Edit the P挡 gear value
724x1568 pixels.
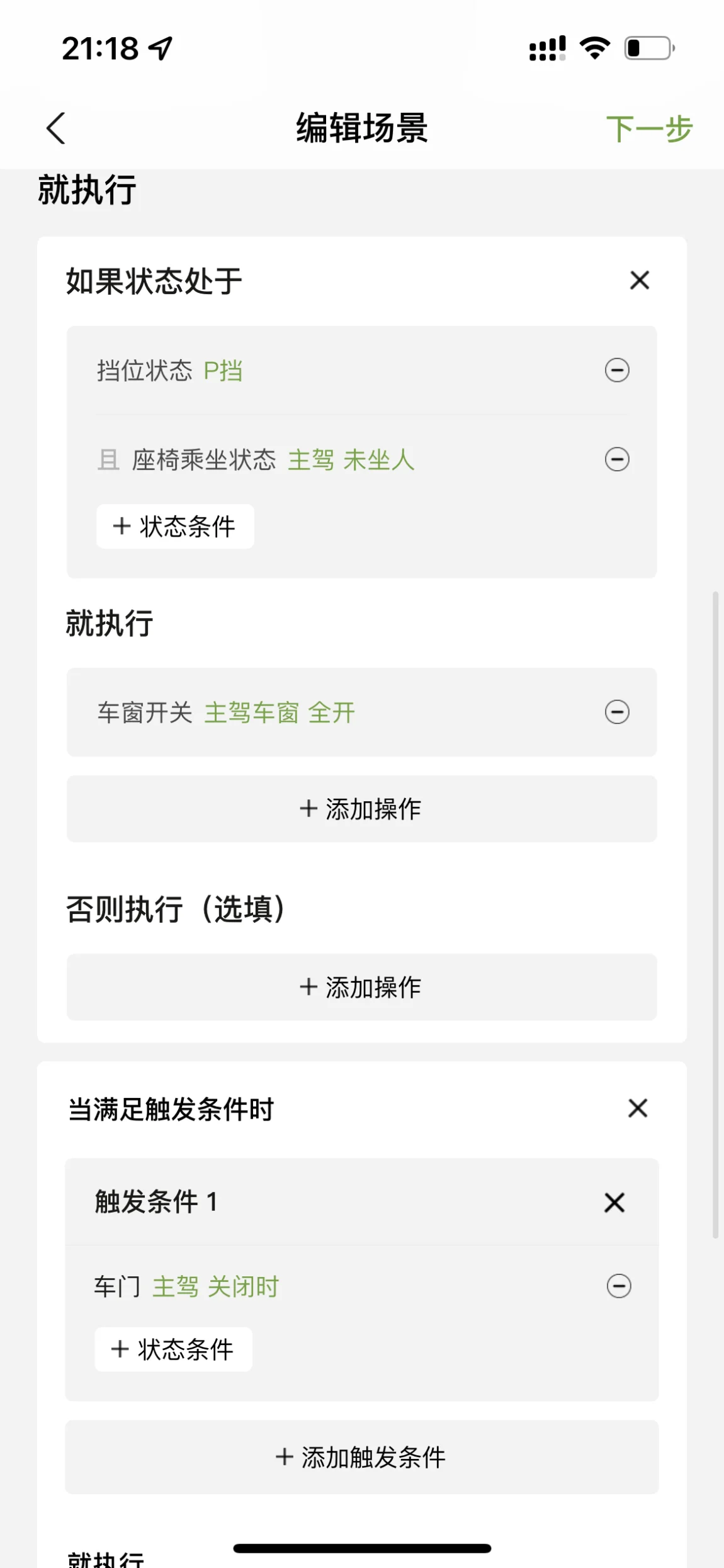click(x=223, y=370)
